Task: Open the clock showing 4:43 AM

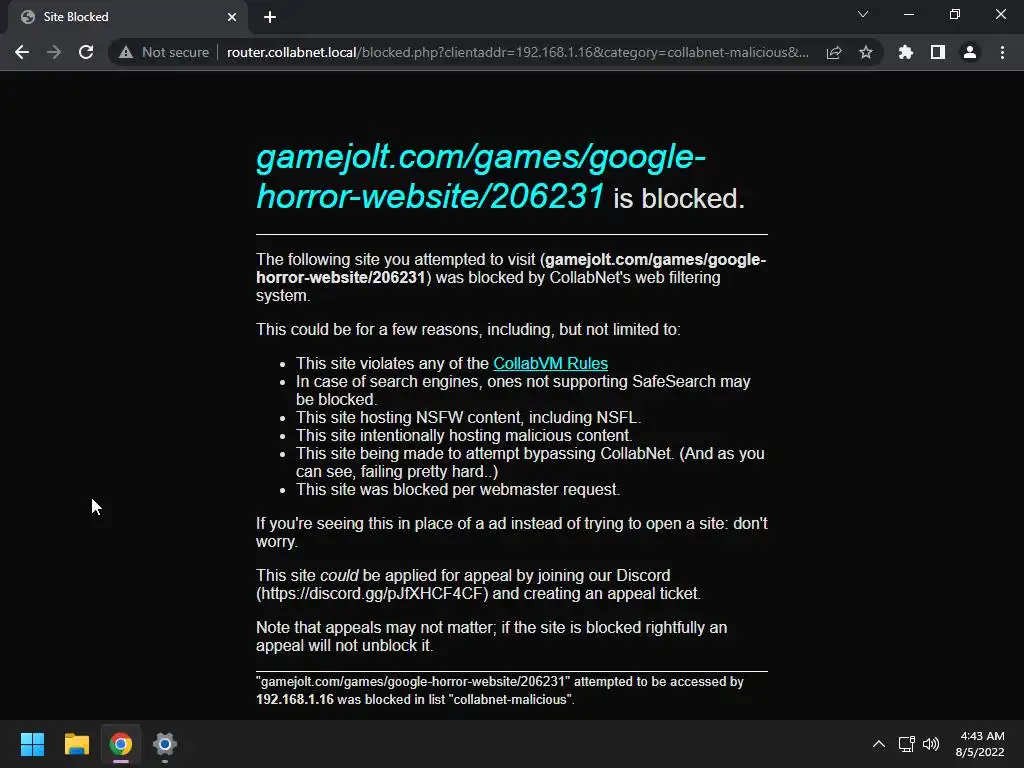Action: click(980, 744)
